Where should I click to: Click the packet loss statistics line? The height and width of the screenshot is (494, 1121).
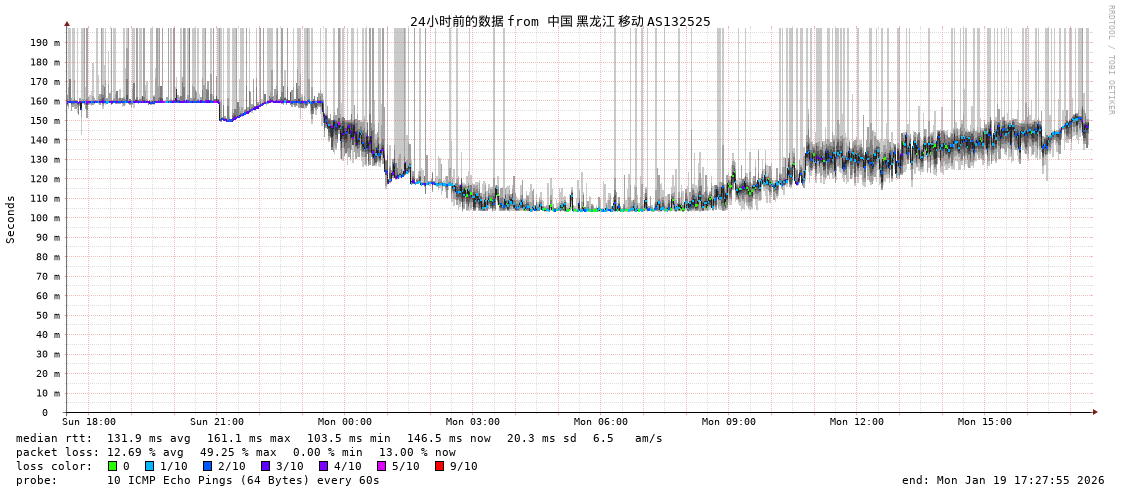(236, 452)
